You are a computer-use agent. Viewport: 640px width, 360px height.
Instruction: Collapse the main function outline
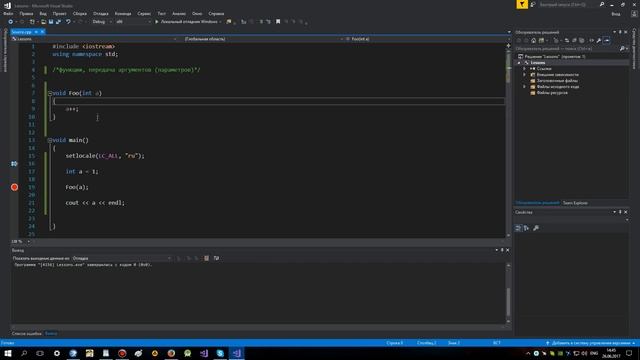(49, 140)
